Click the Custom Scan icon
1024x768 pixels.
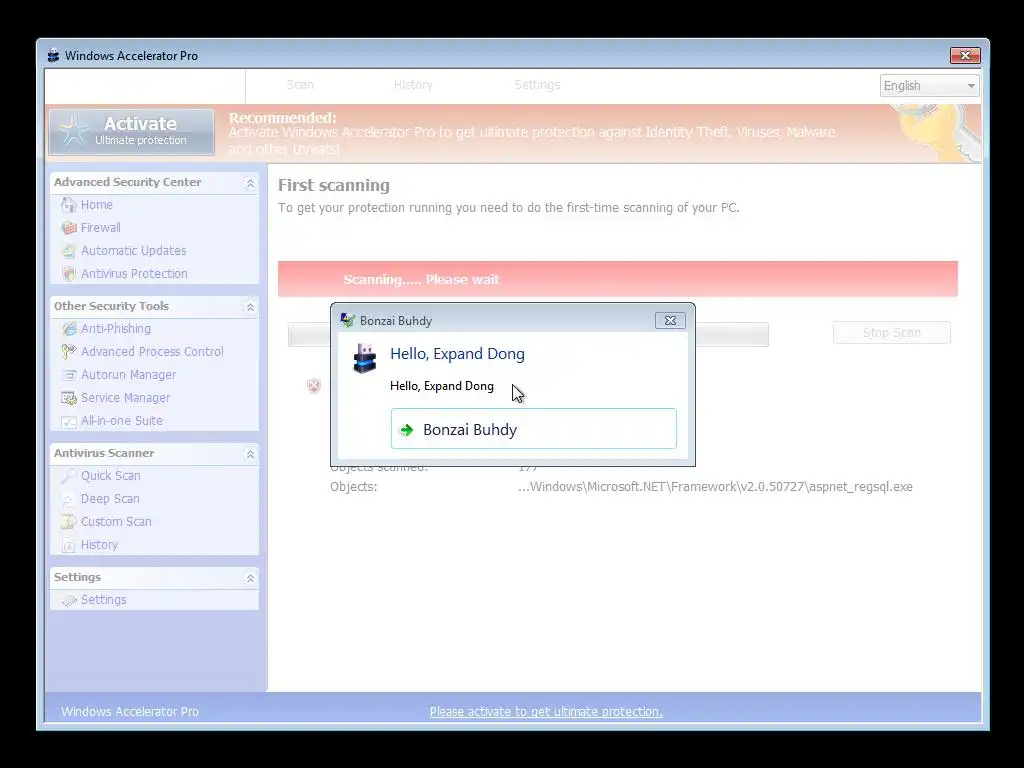pos(69,522)
